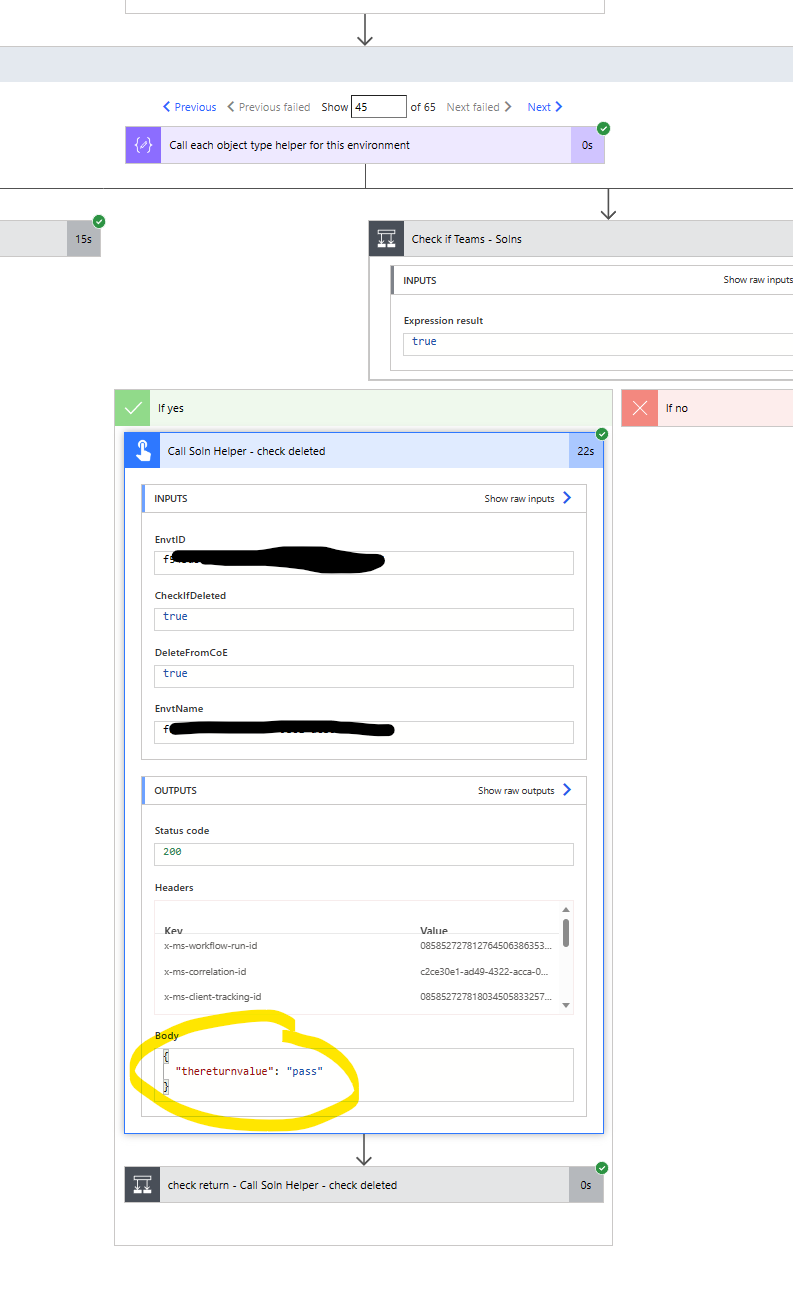Screen dimensions: 793x1292
Task: Click the c2ce30e1-ad49 correlation id value
Action: tap(484, 971)
